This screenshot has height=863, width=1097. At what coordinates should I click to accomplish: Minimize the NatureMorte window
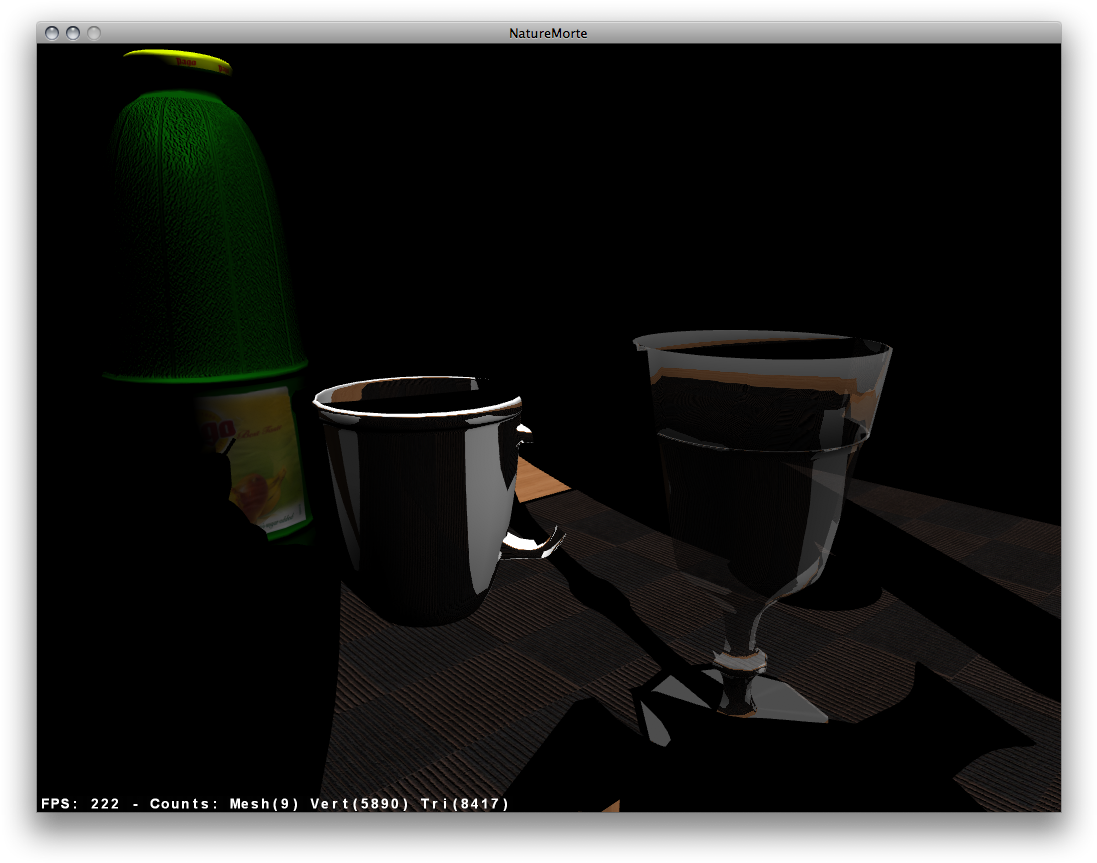click(73, 33)
